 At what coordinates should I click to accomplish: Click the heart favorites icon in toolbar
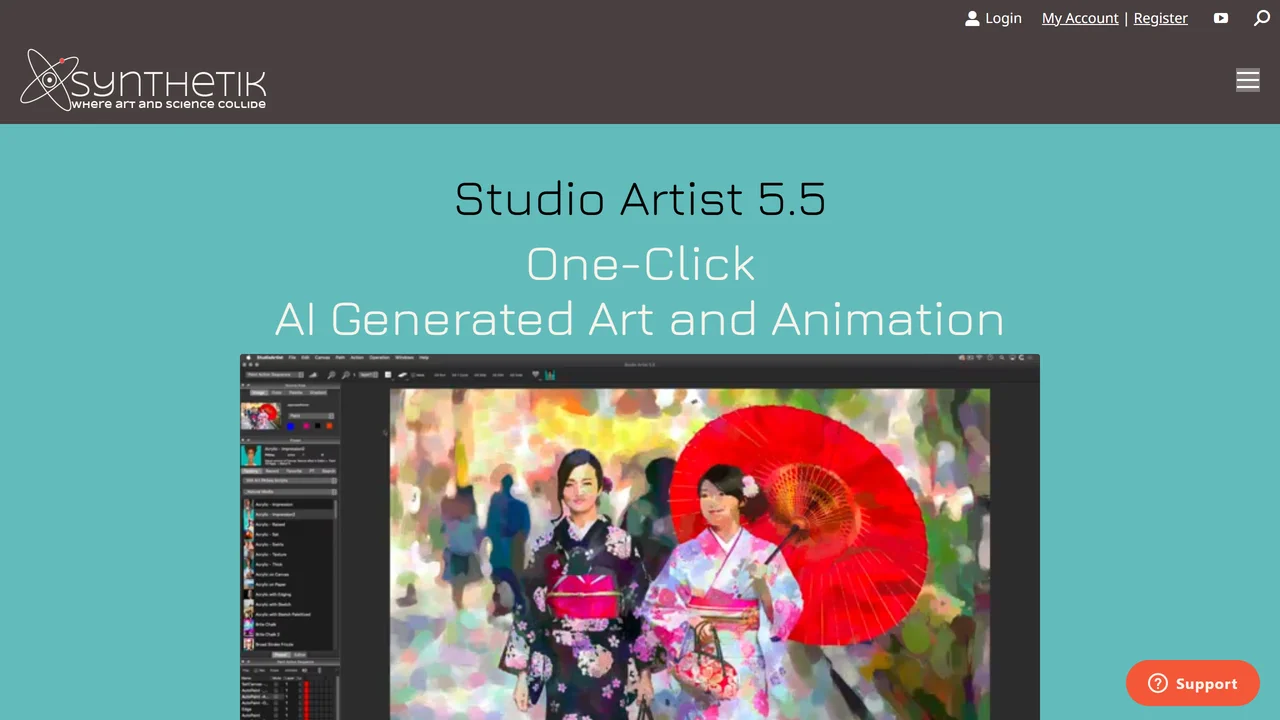535,375
